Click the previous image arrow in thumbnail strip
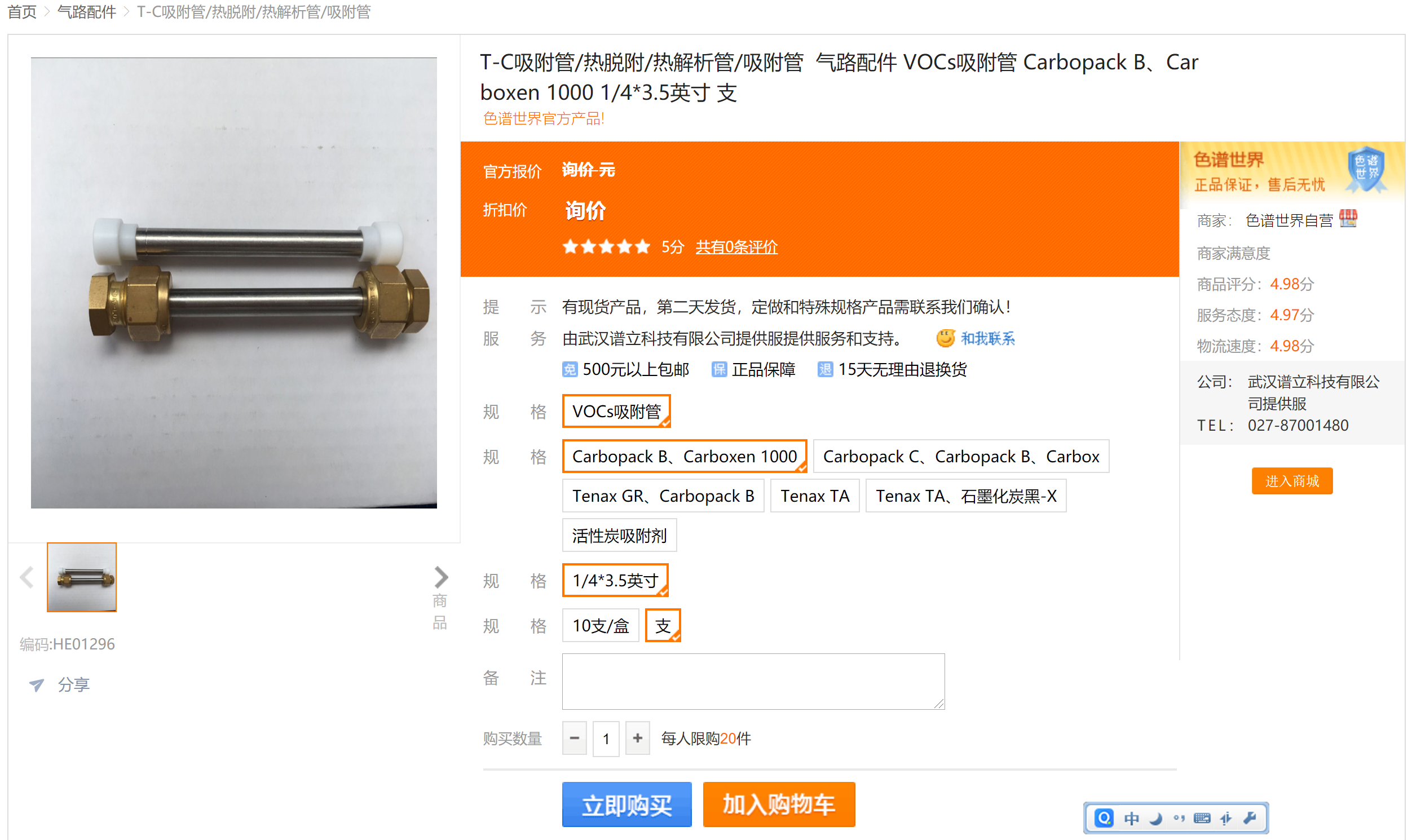The image size is (1412, 840). click(27, 577)
